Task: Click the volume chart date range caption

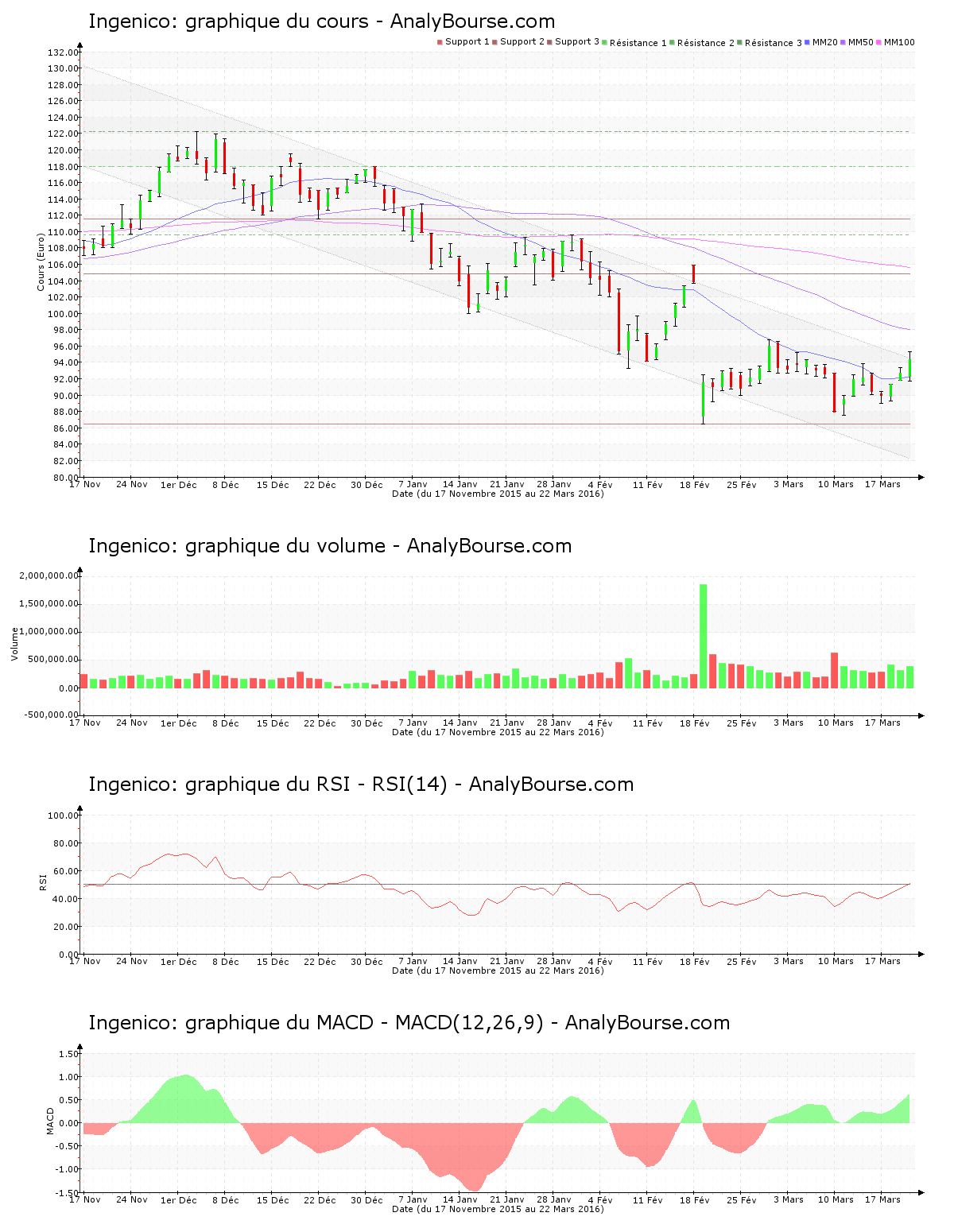Action: click(498, 732)
